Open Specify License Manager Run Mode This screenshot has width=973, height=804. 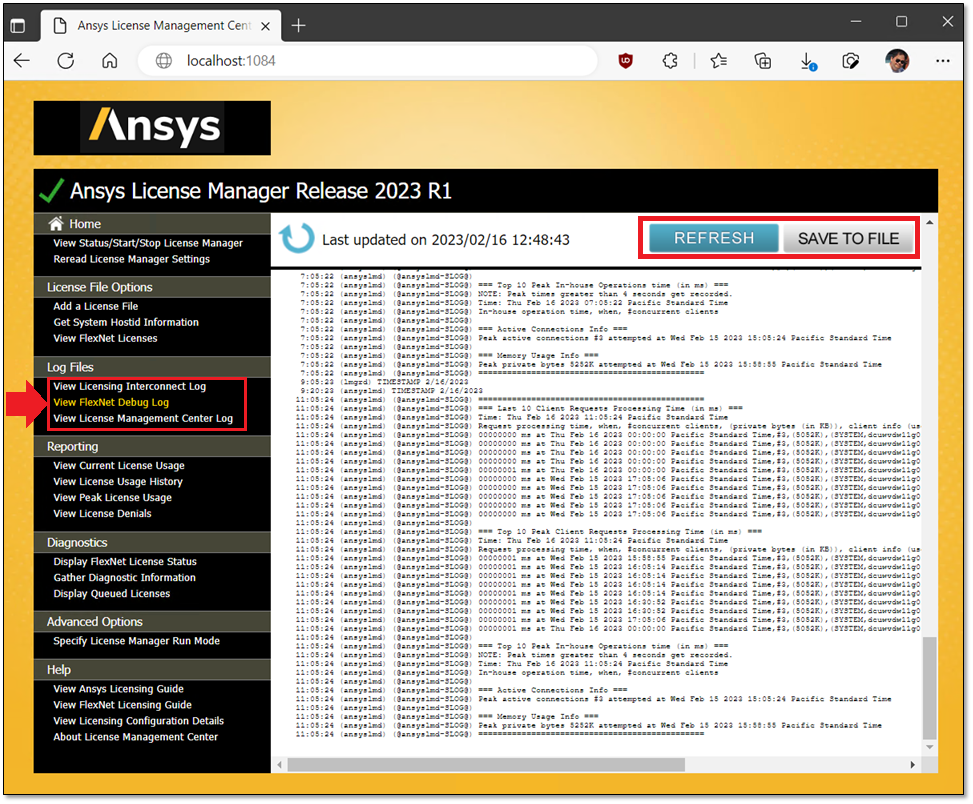coord(137,641)
